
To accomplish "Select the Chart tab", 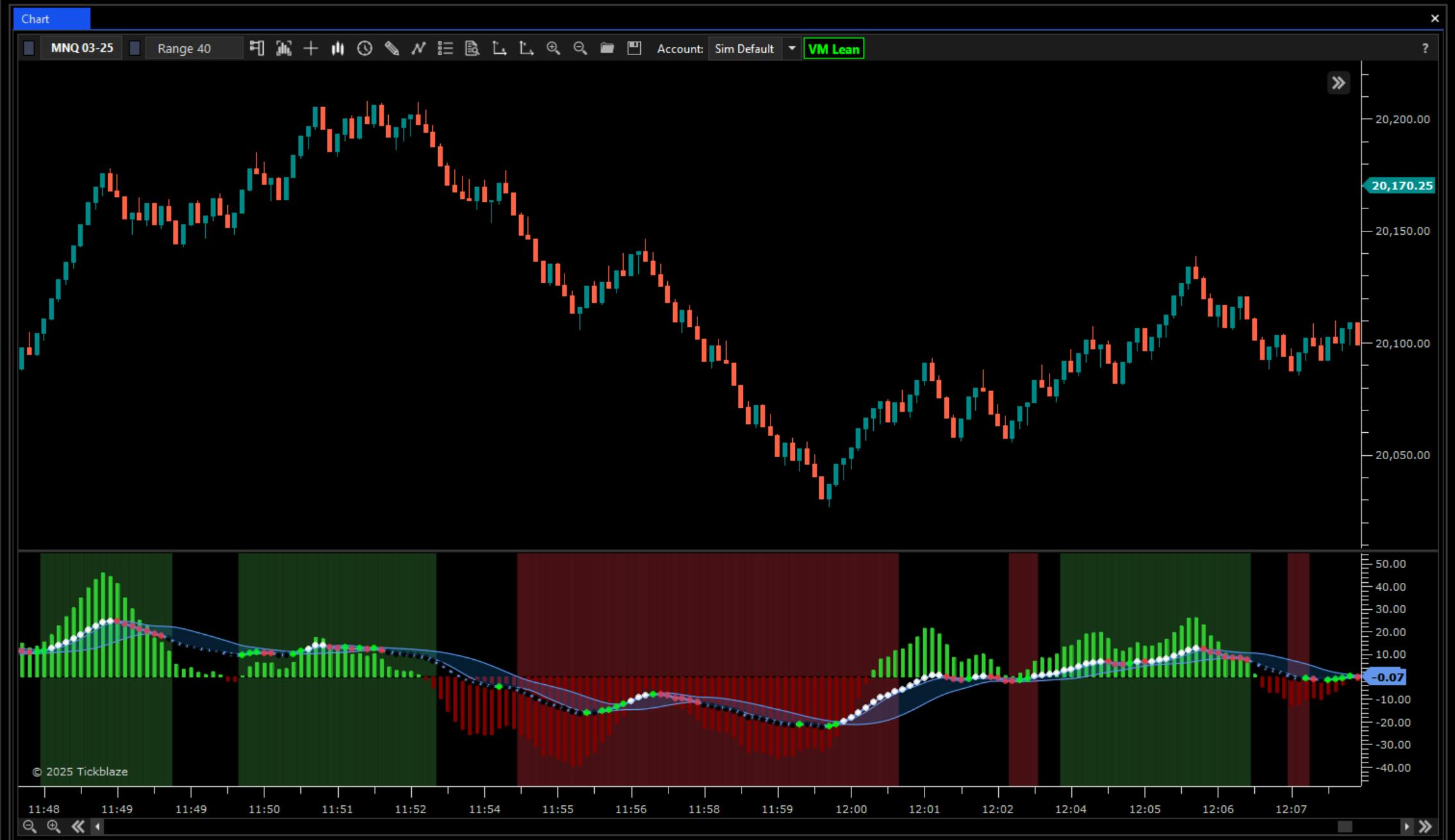I will tap(51, 19).
